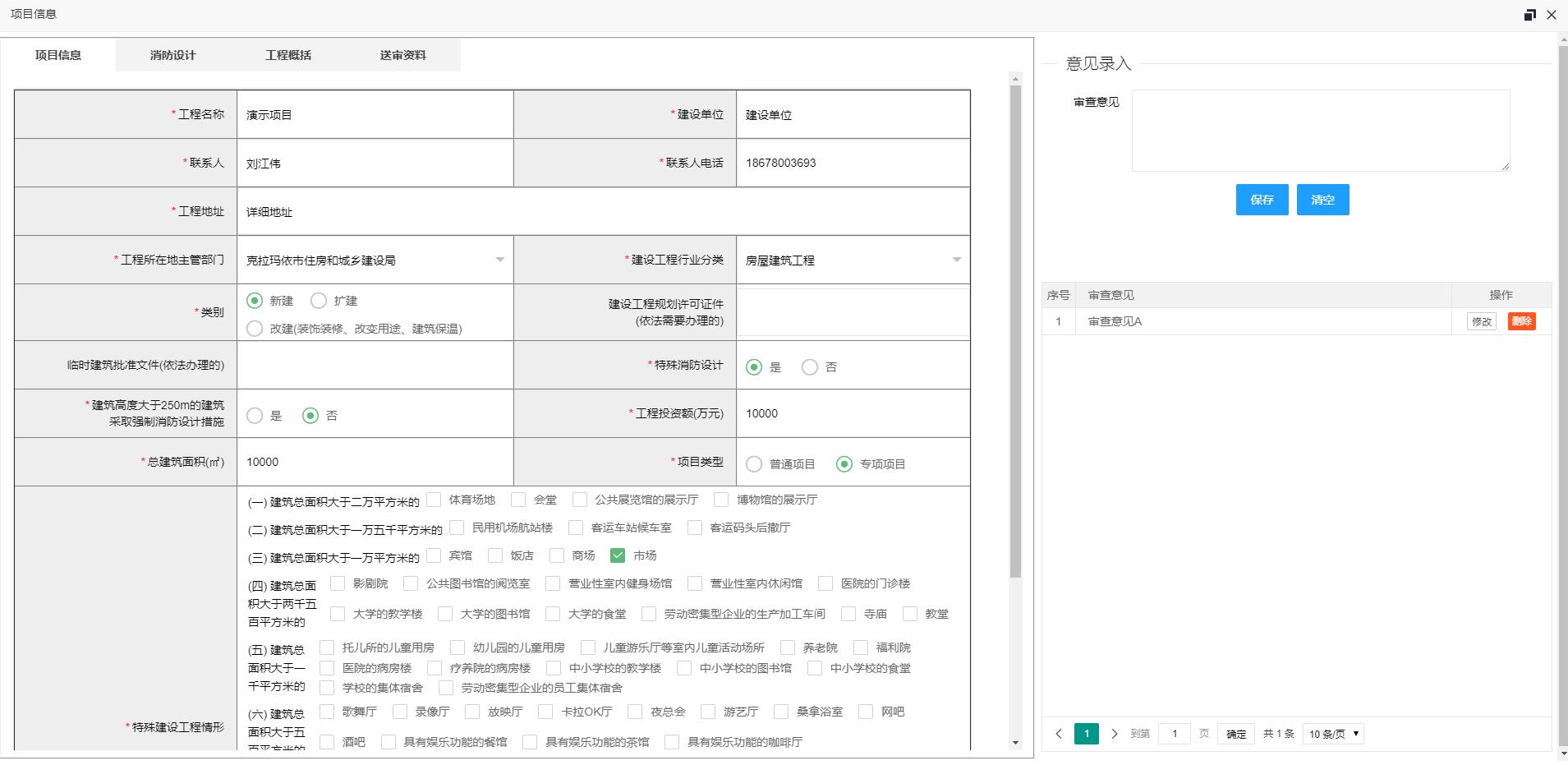Restore the dialog window size icon
The width and height of the screenshot is (1568, 765).
[1530, 15]
